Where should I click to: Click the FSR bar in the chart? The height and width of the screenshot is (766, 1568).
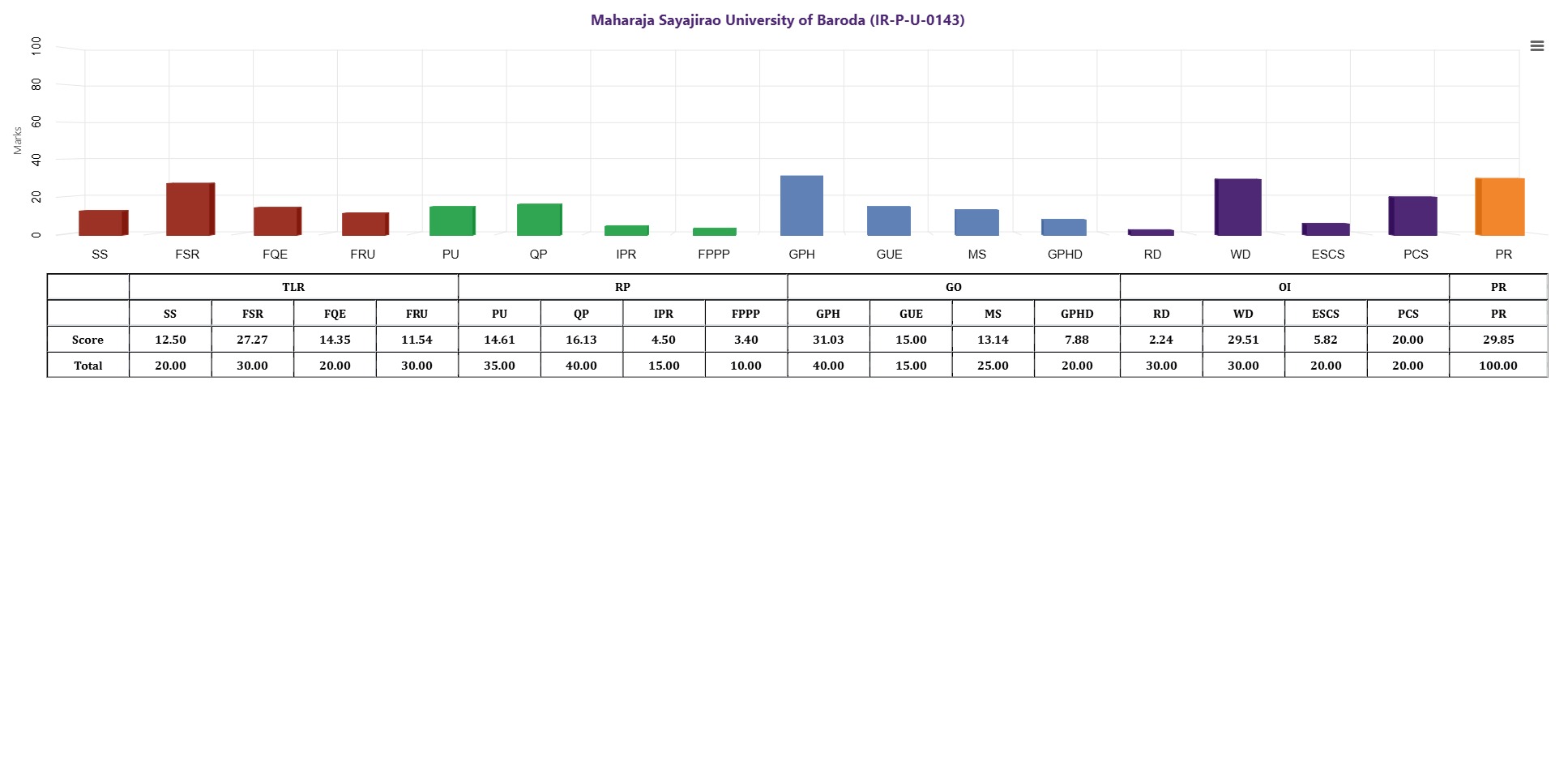tap(190, 209)
